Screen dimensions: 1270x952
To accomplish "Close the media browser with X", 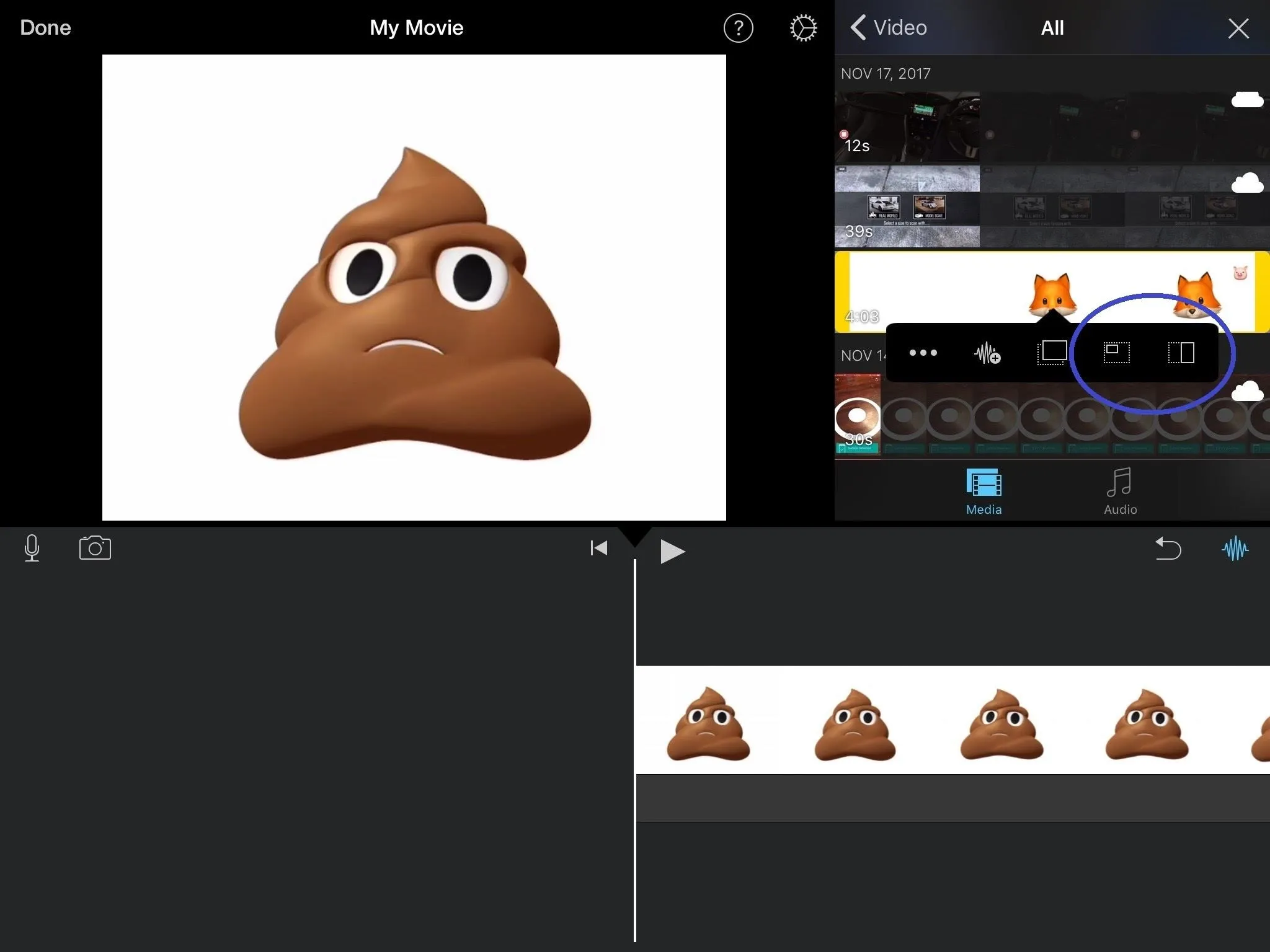I will (x=1238, y=29).
